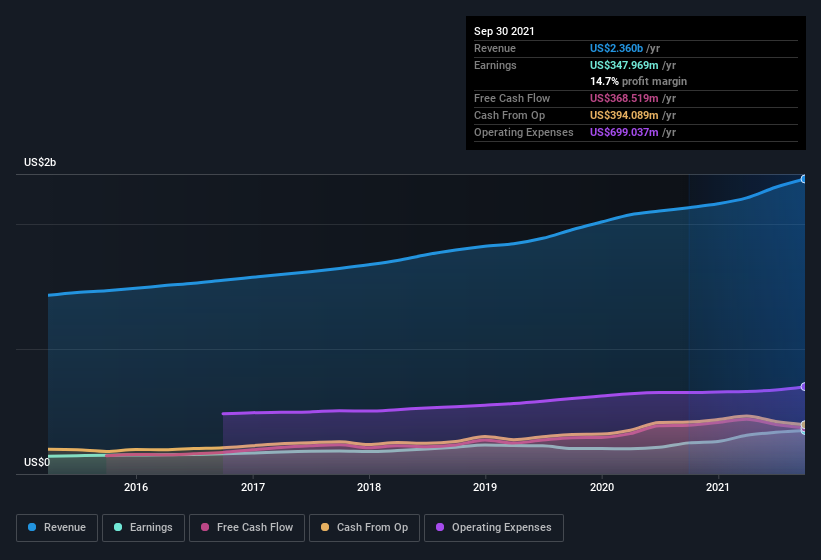The image size is (821, 560).
Task: Click the 2021 x-axis label
Action: [718, 487]
